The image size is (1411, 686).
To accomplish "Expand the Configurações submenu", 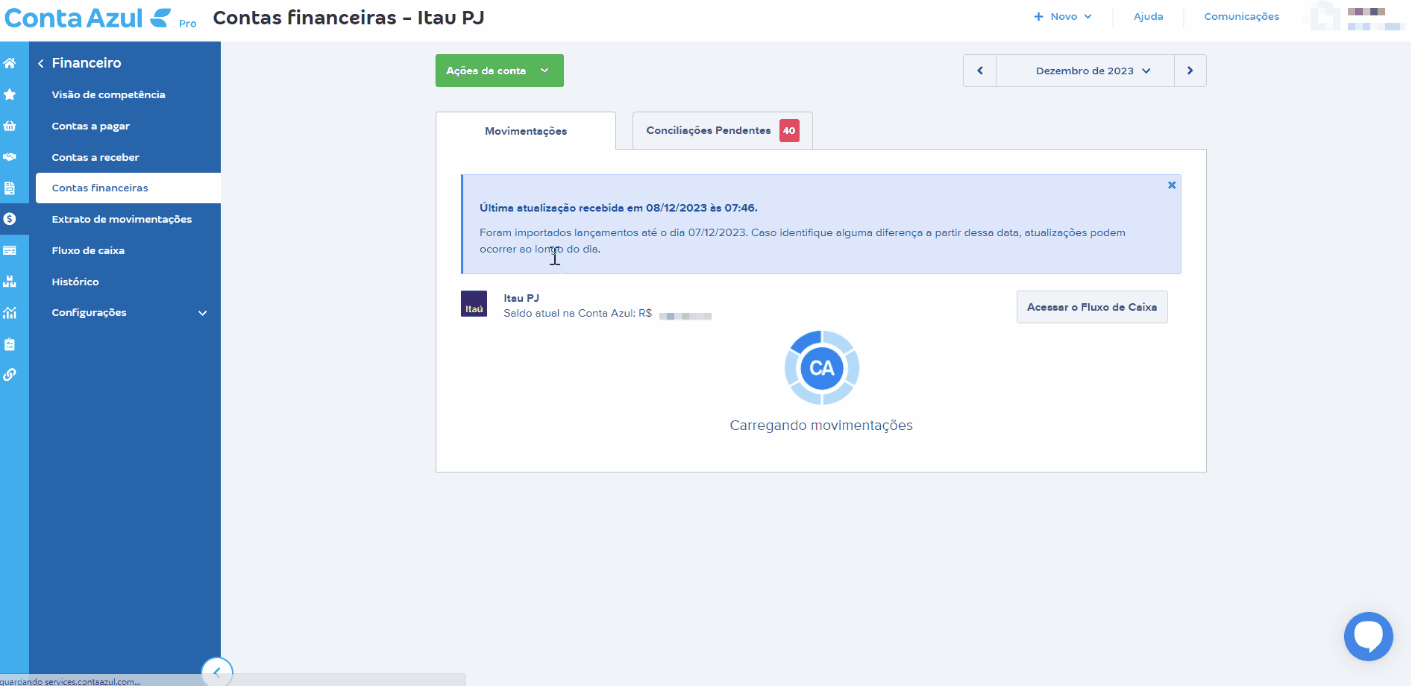I will point(128,313).
